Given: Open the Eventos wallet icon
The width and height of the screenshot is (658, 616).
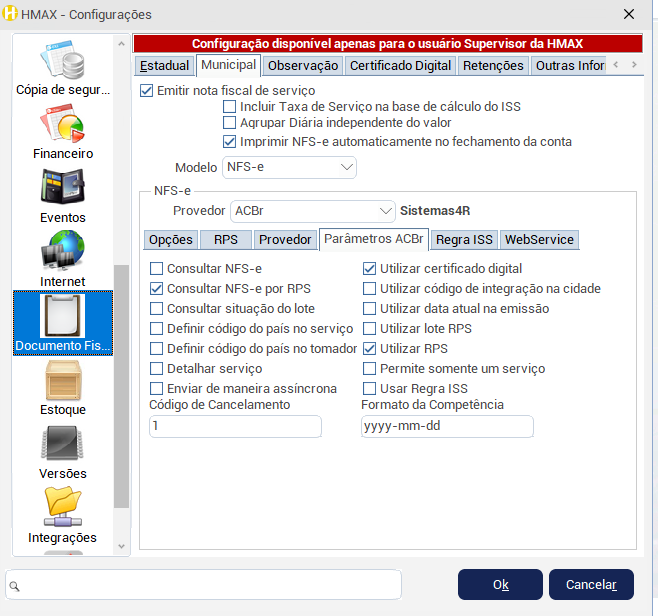Looking at the screenshot, I should tap(63, 189).
